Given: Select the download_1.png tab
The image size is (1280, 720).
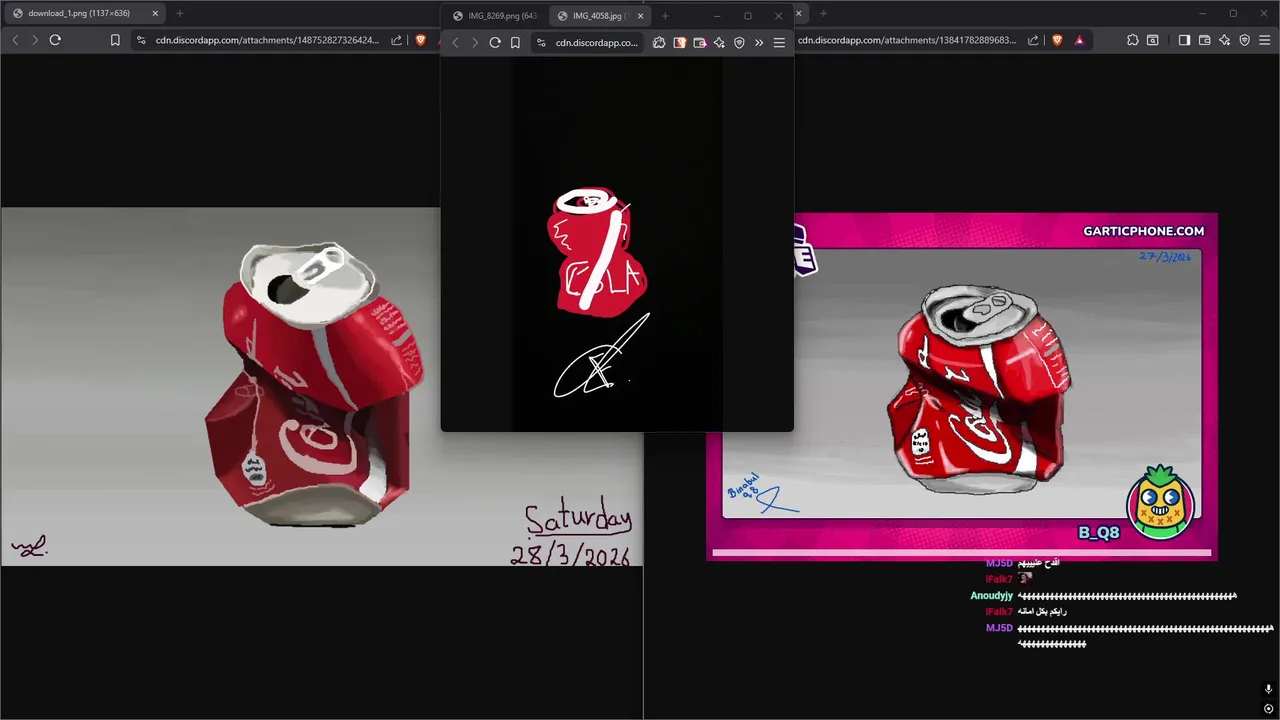Looking at the screenshot, I should point(85,14).
